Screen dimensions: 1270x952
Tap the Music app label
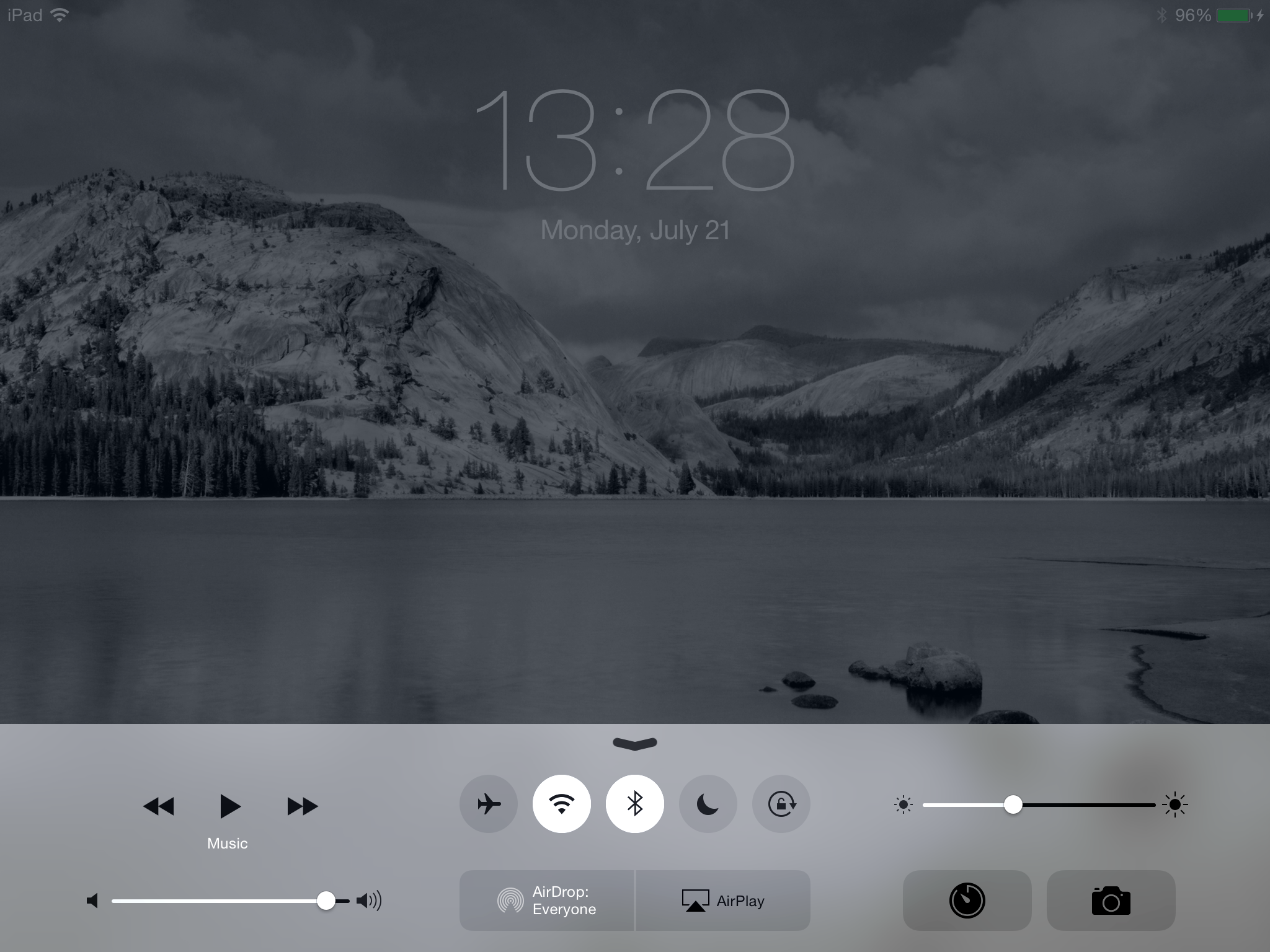point(228,844)
